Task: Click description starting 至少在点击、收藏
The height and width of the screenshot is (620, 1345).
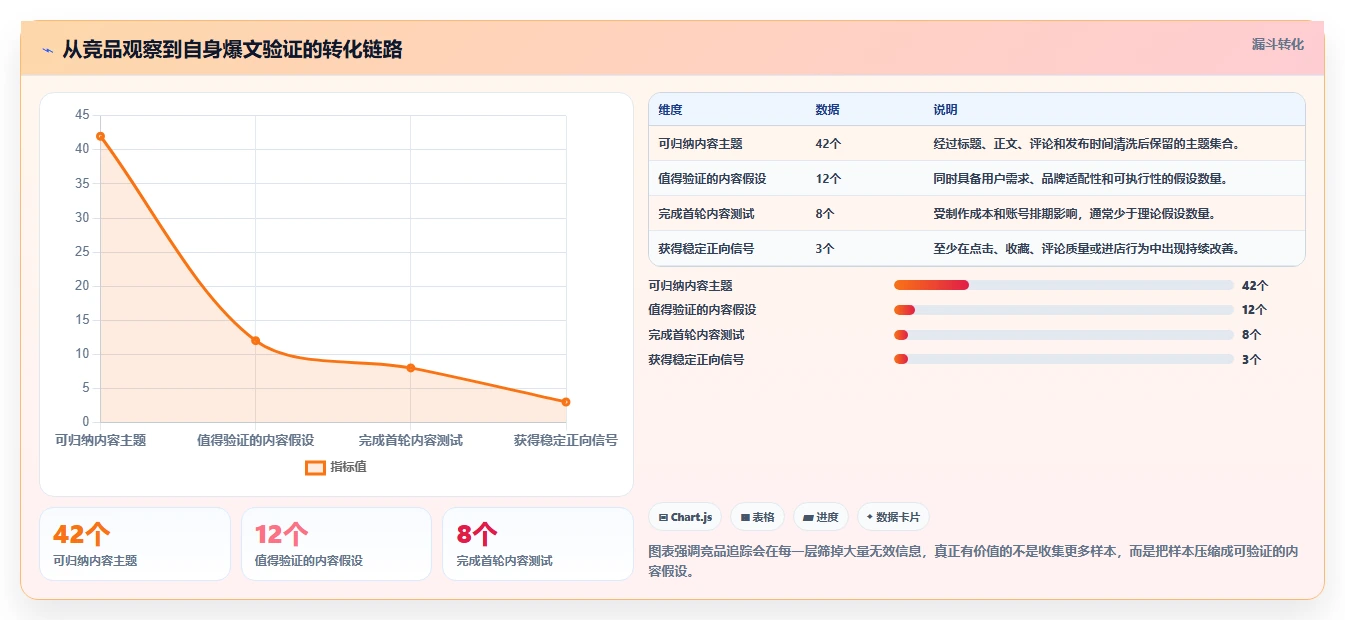Action: (x=1086, y=249)
